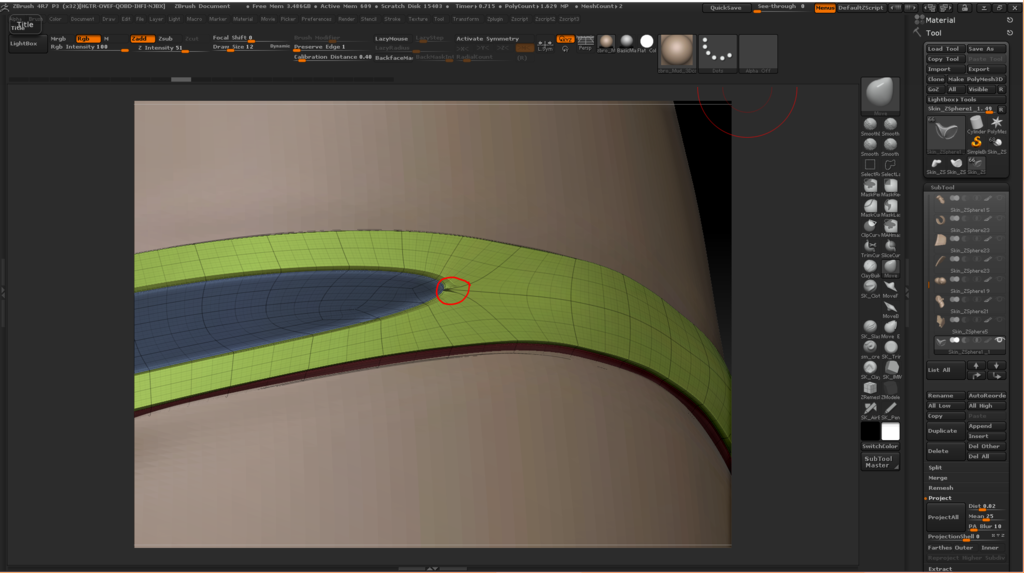The image size is (1024, 573).
Task: Choose the SliceCurve brush icon
Action: coord(890,247)
